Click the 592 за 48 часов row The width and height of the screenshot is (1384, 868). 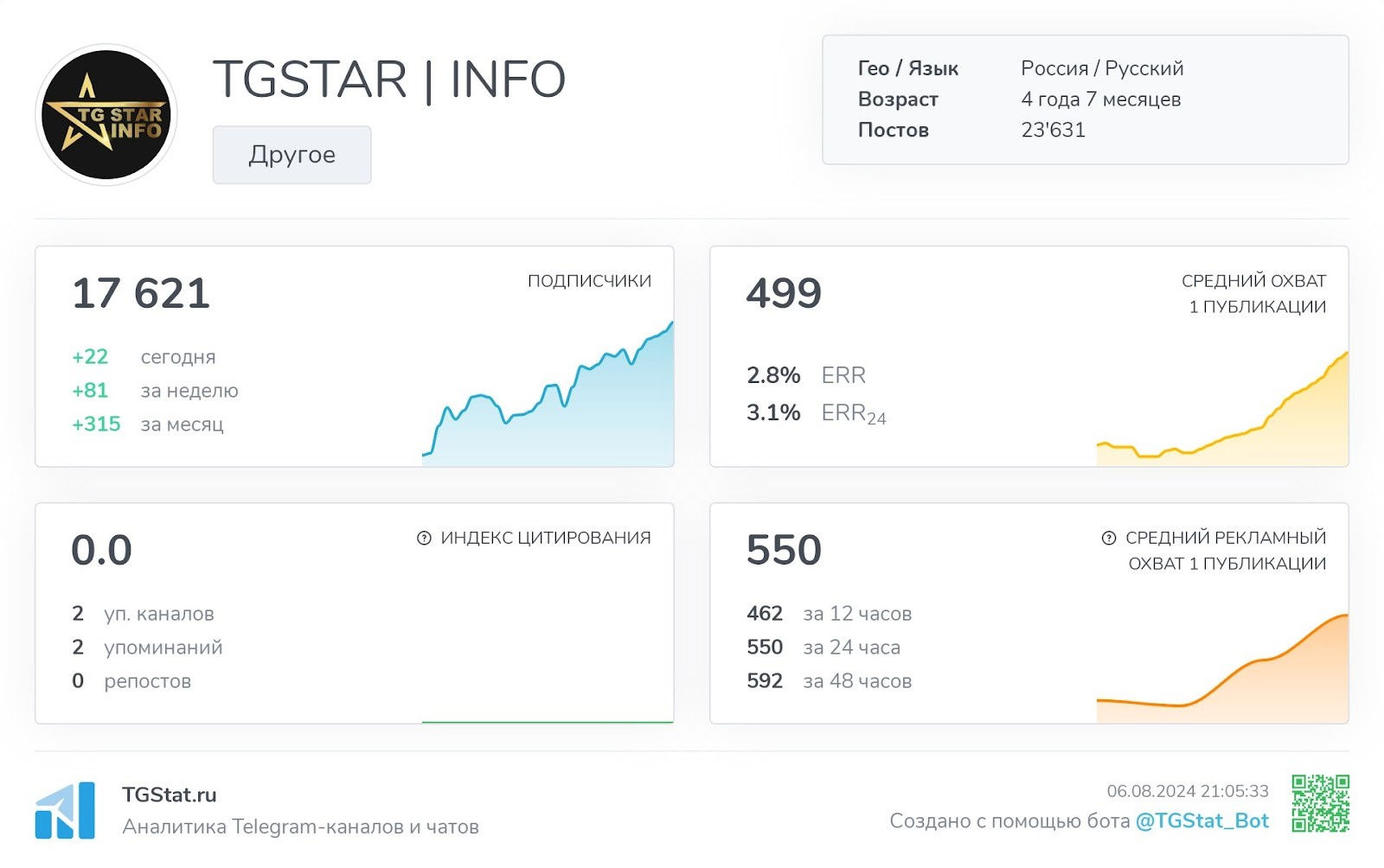830,681
